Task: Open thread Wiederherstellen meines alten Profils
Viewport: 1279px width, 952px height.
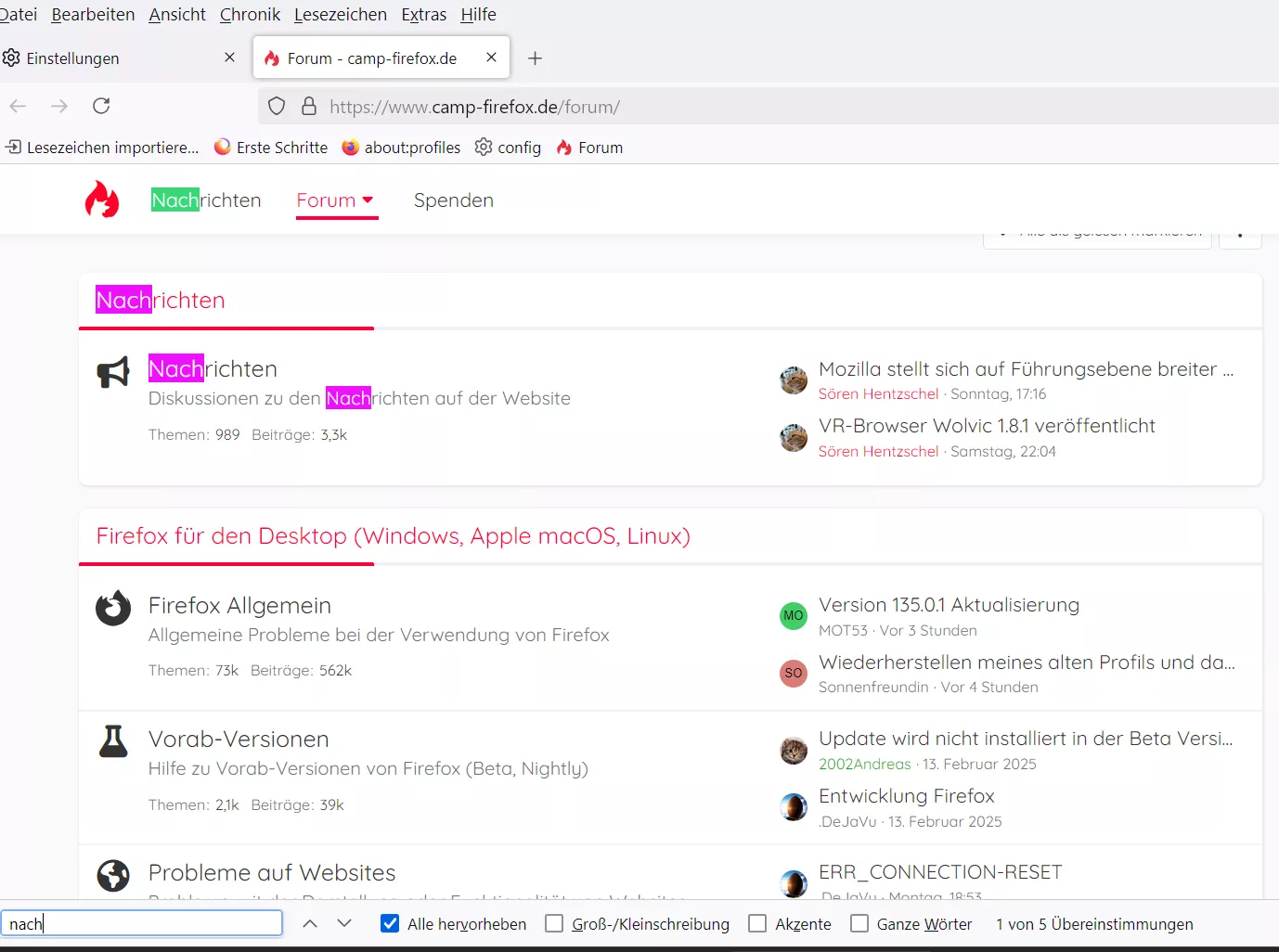Action: (1027, 663)
